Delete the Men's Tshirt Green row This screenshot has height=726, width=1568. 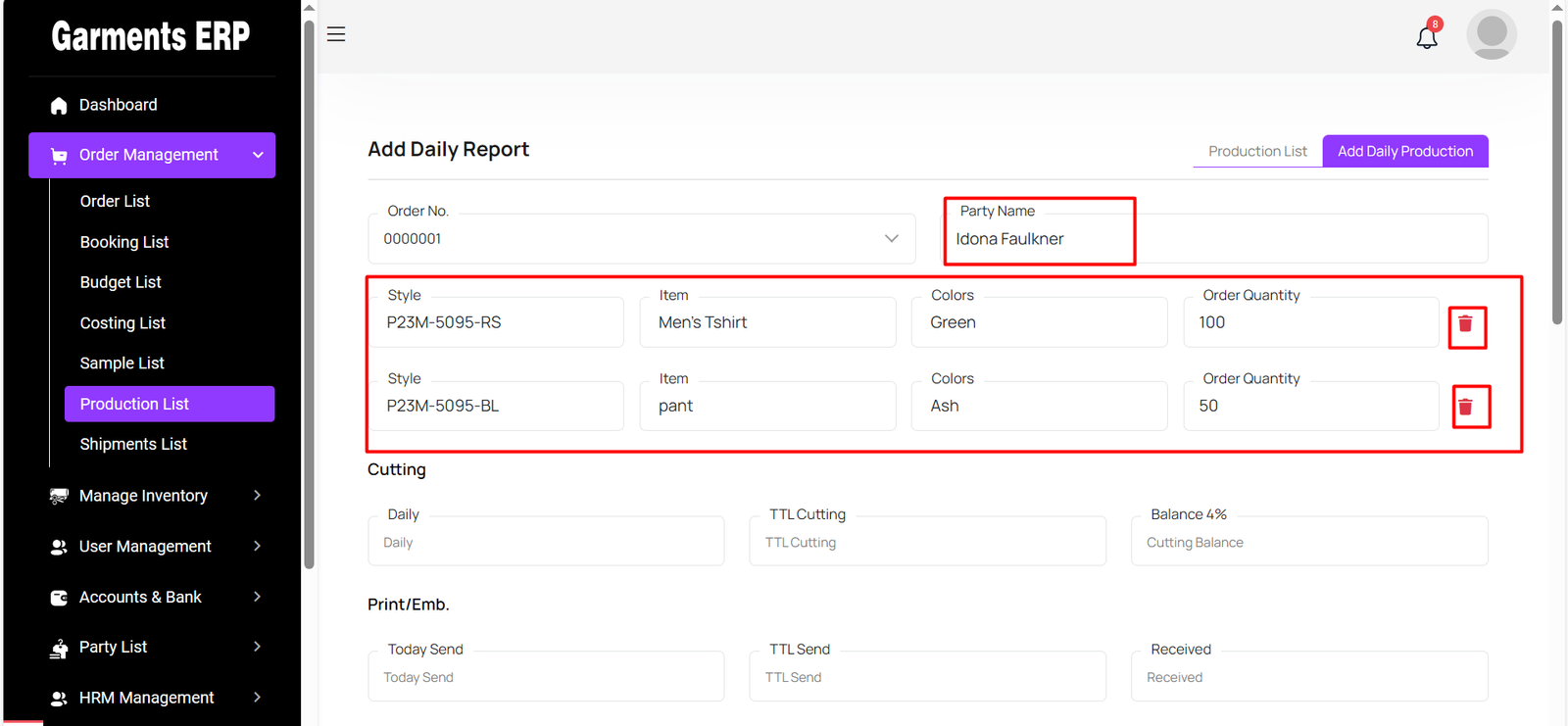1465,324
